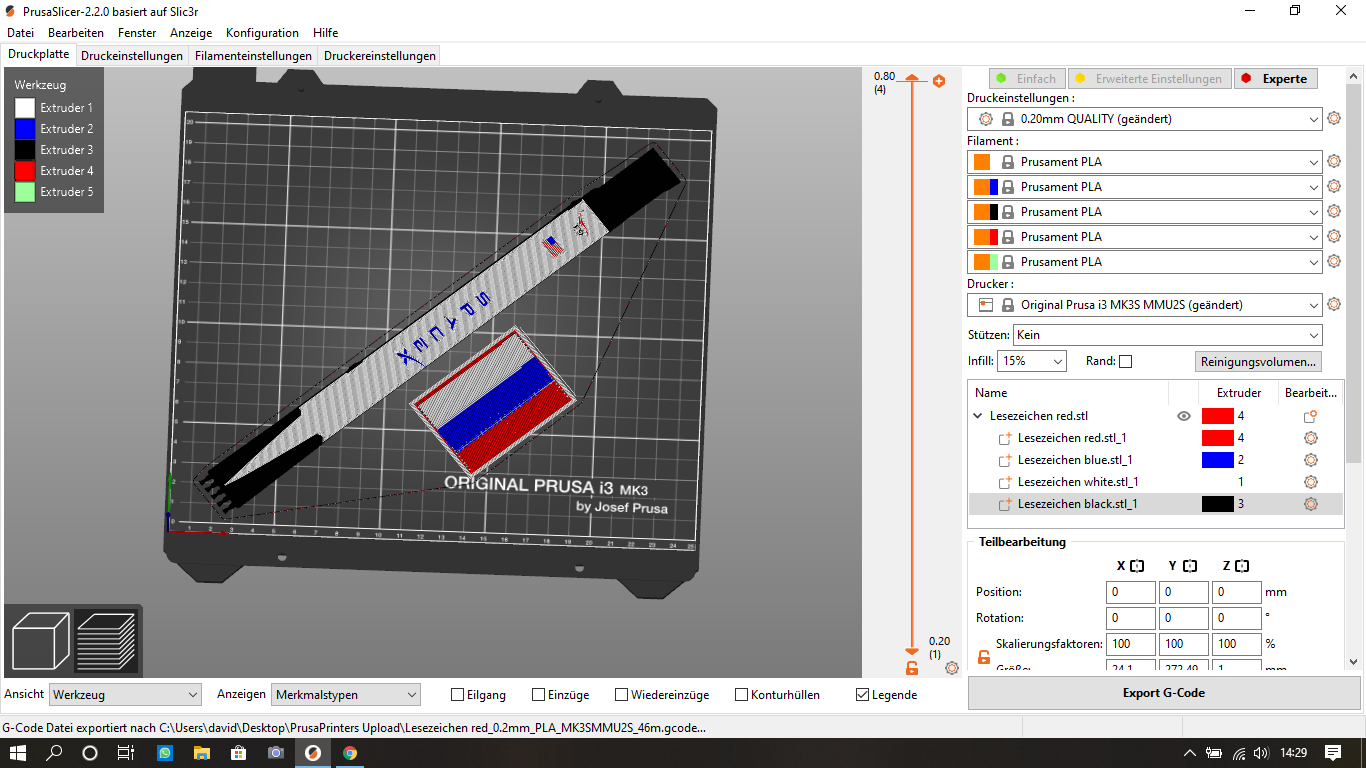This screenshot has height=768, width=1366.
Task: Switch to Erweiterte Einstellungen mode
Action: tap(1149, 79)
